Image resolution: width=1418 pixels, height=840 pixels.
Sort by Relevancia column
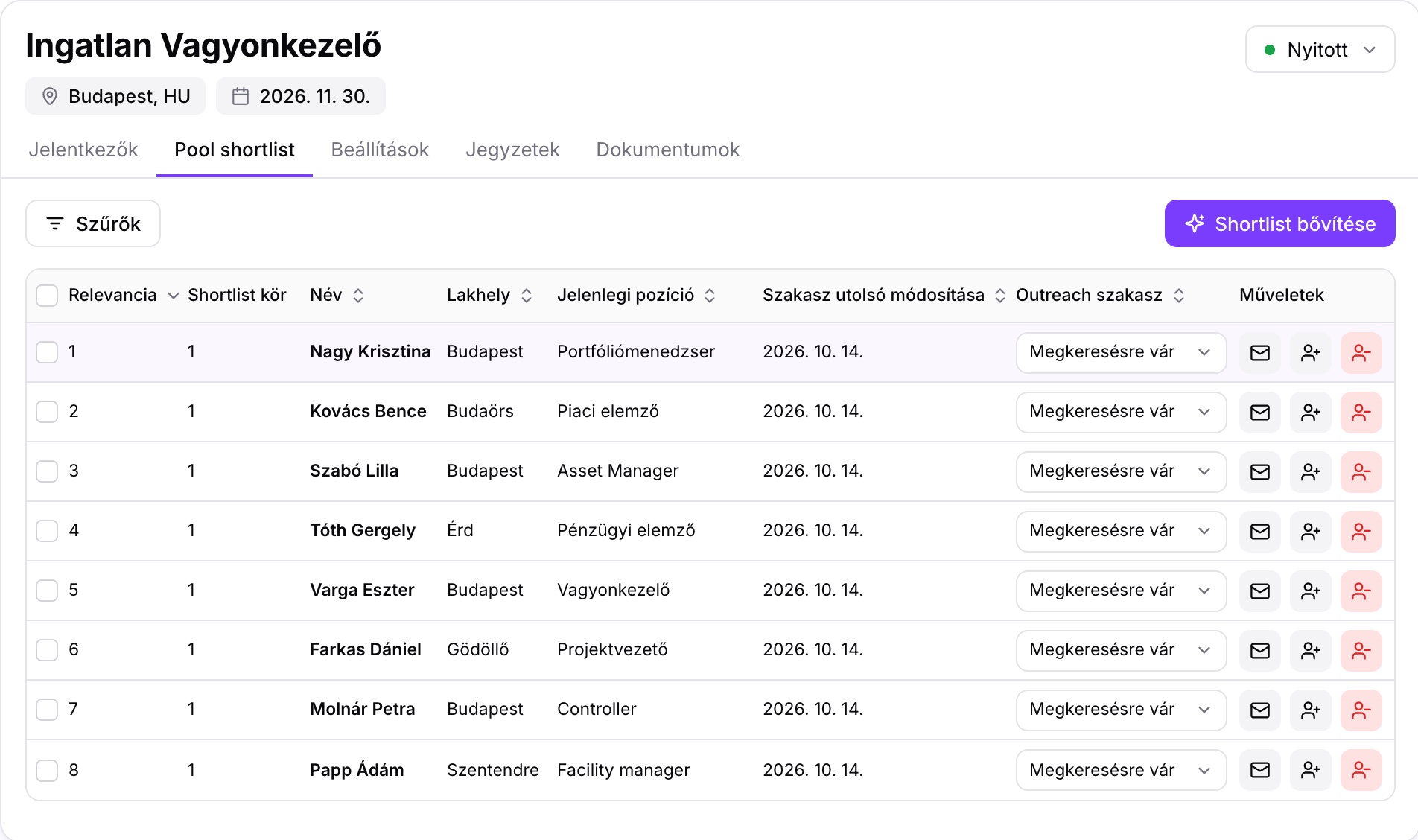124,296
